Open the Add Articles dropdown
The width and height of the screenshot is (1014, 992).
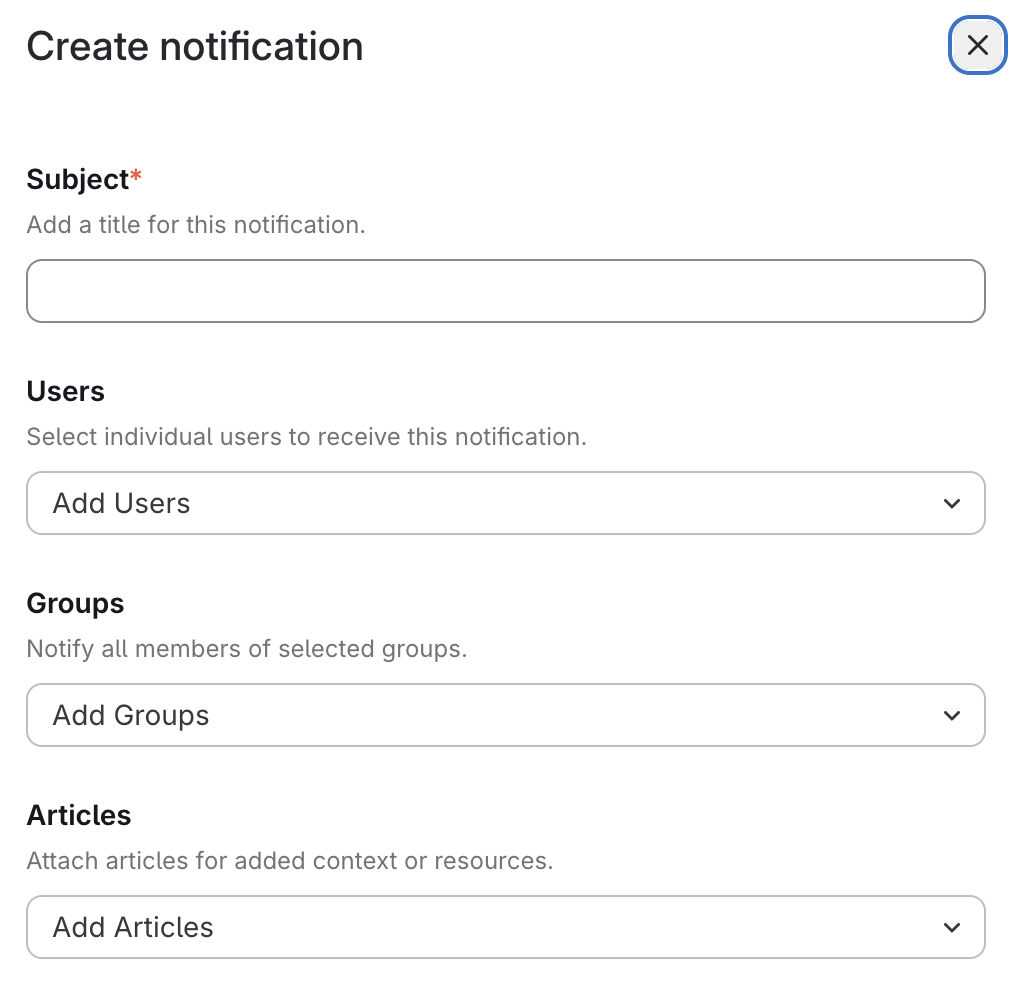click(505, 927)
